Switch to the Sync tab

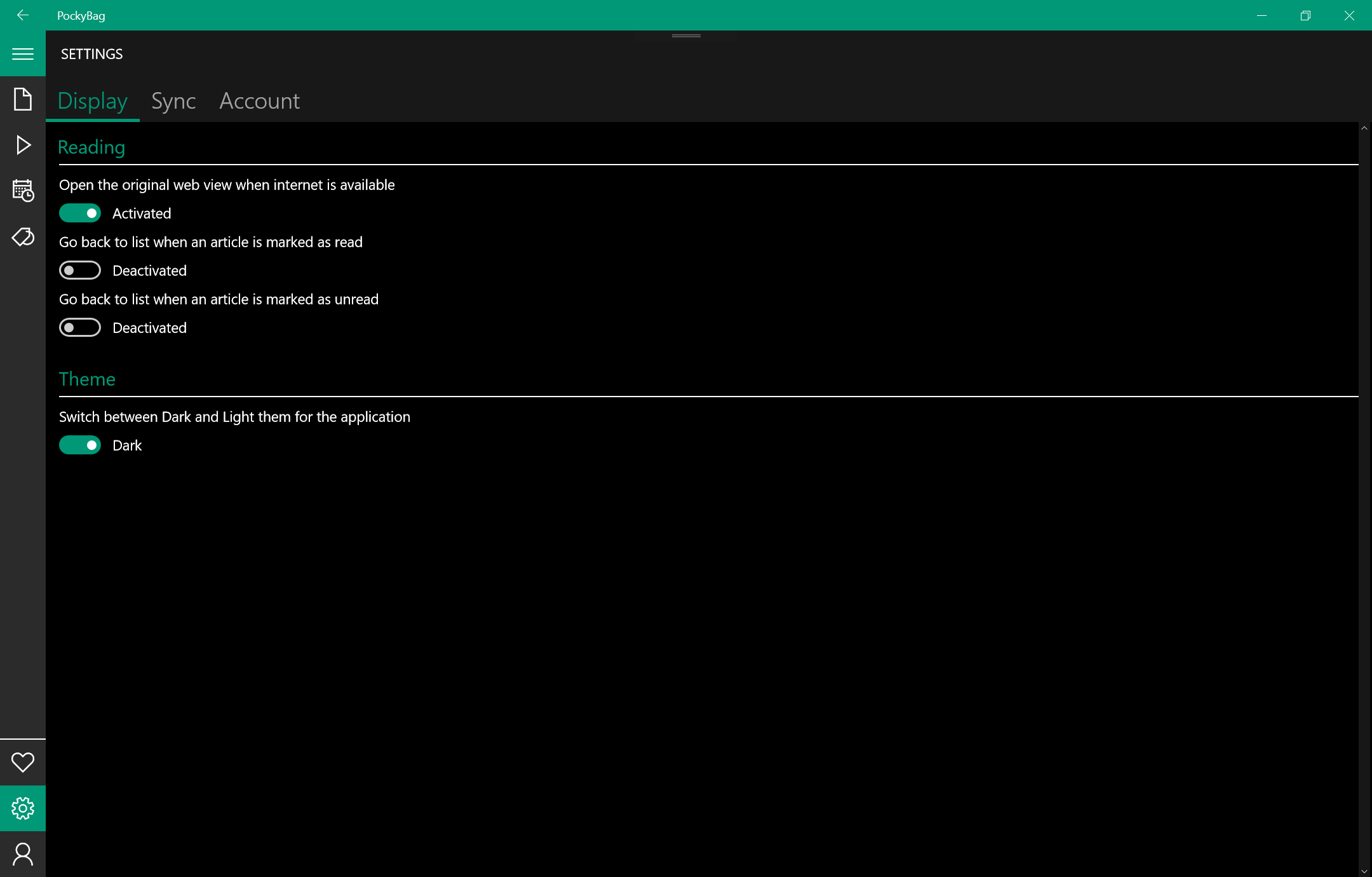173,101
